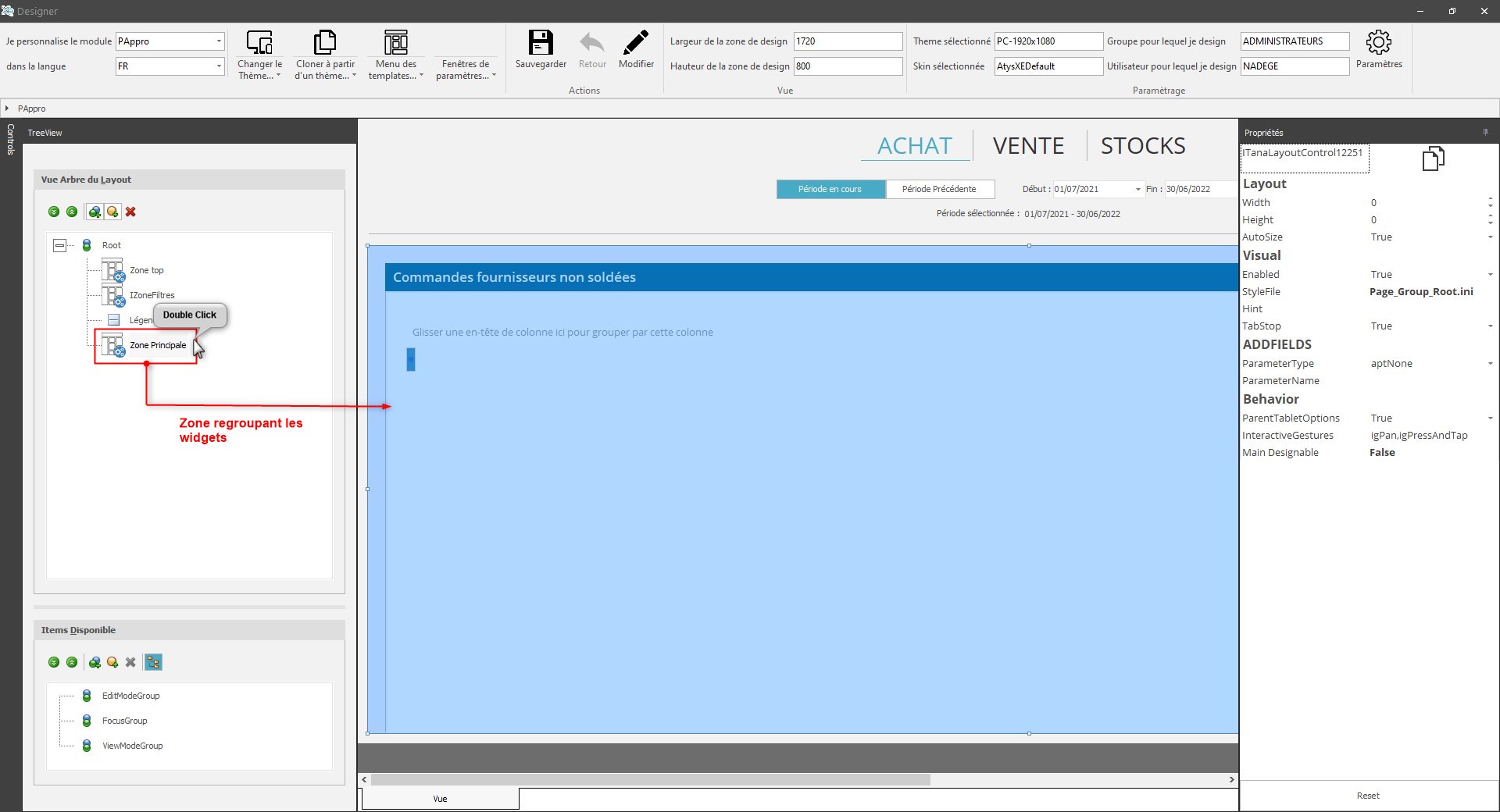Switch to Période Précédente
The width and height of the screenshot is (1500, 812).
(x=939, y=189)
